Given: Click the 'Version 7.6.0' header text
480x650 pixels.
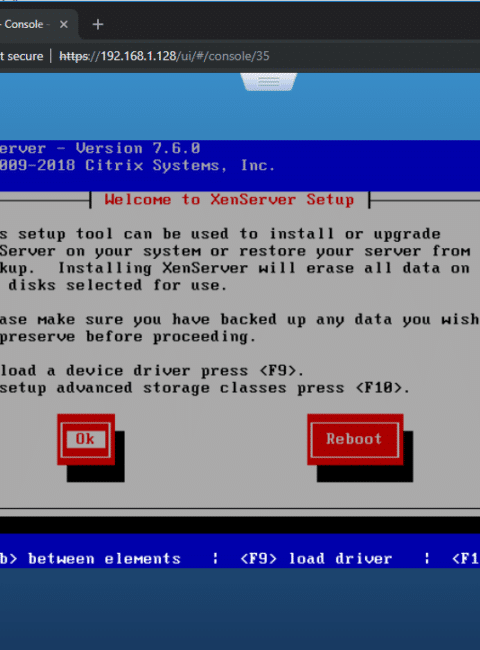Looking at the screenshot, I should point(138,148).
